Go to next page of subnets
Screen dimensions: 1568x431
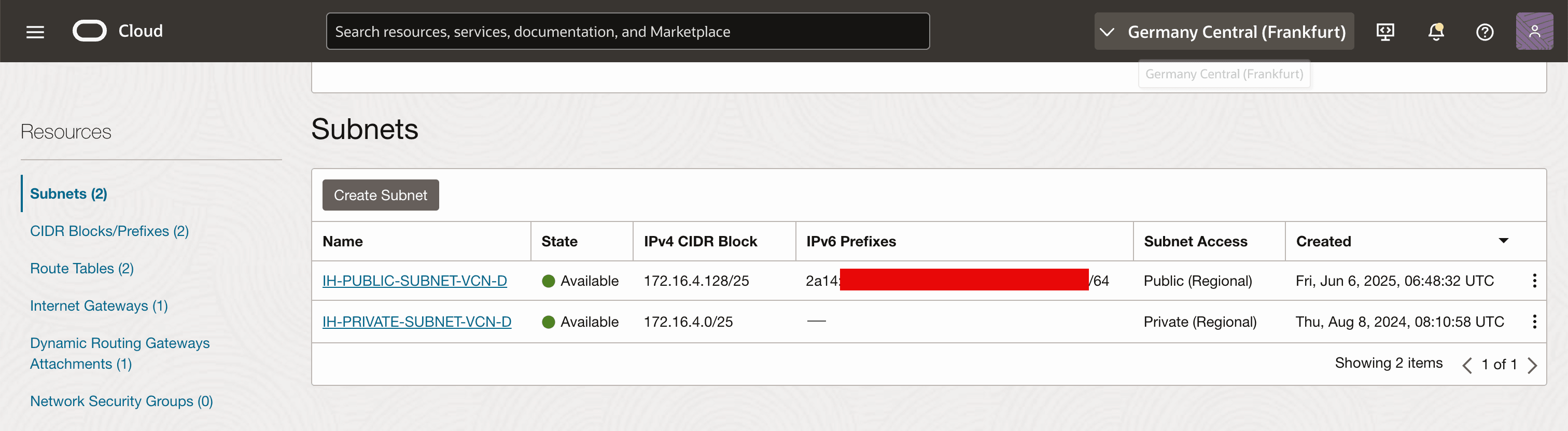(1532, 365)
